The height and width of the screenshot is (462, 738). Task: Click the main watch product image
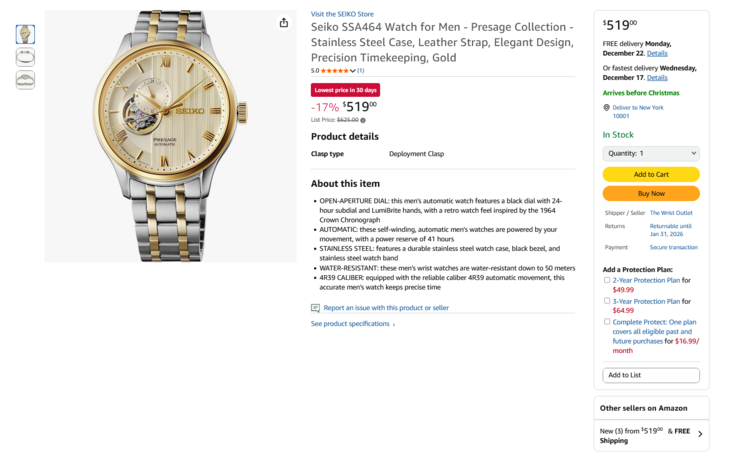[x=170, y=137]
